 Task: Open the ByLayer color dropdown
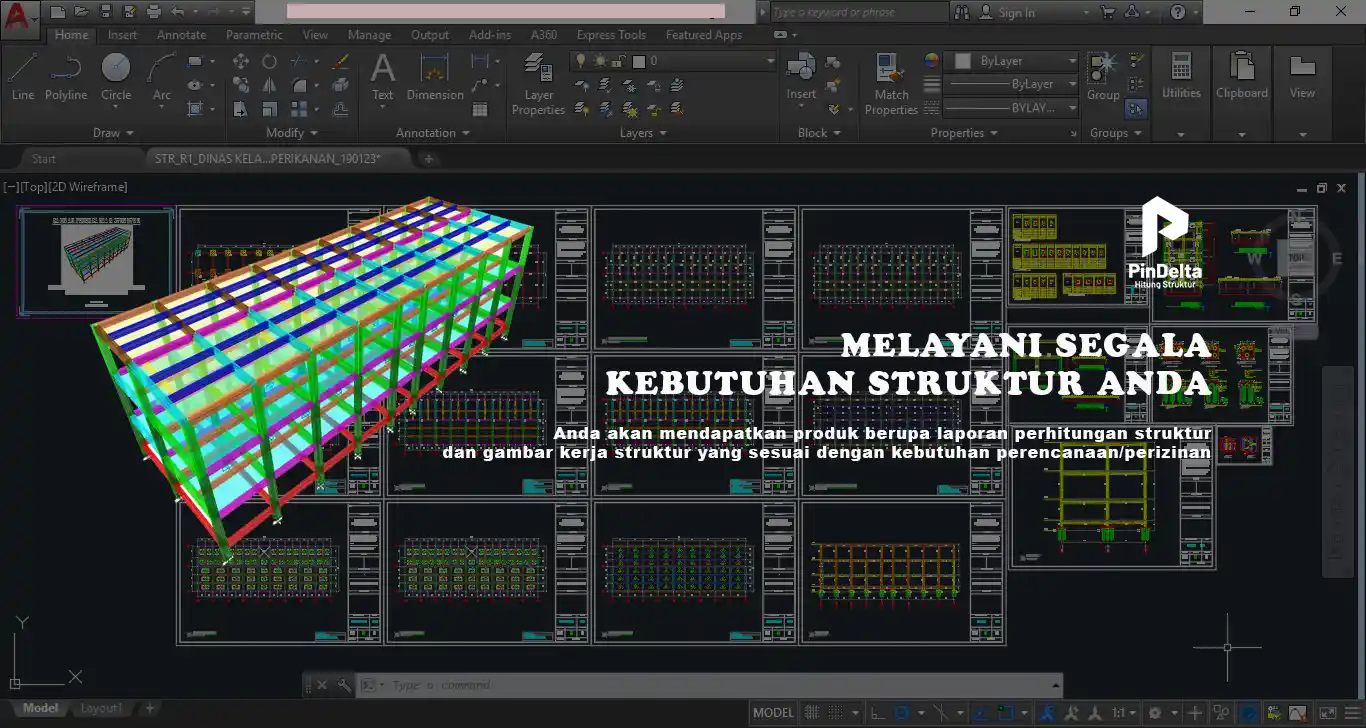tap(1072, 61)
